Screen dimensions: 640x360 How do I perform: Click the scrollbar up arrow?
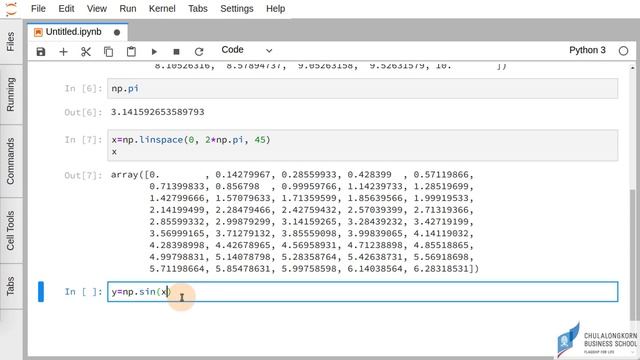[x=633, y=67]
